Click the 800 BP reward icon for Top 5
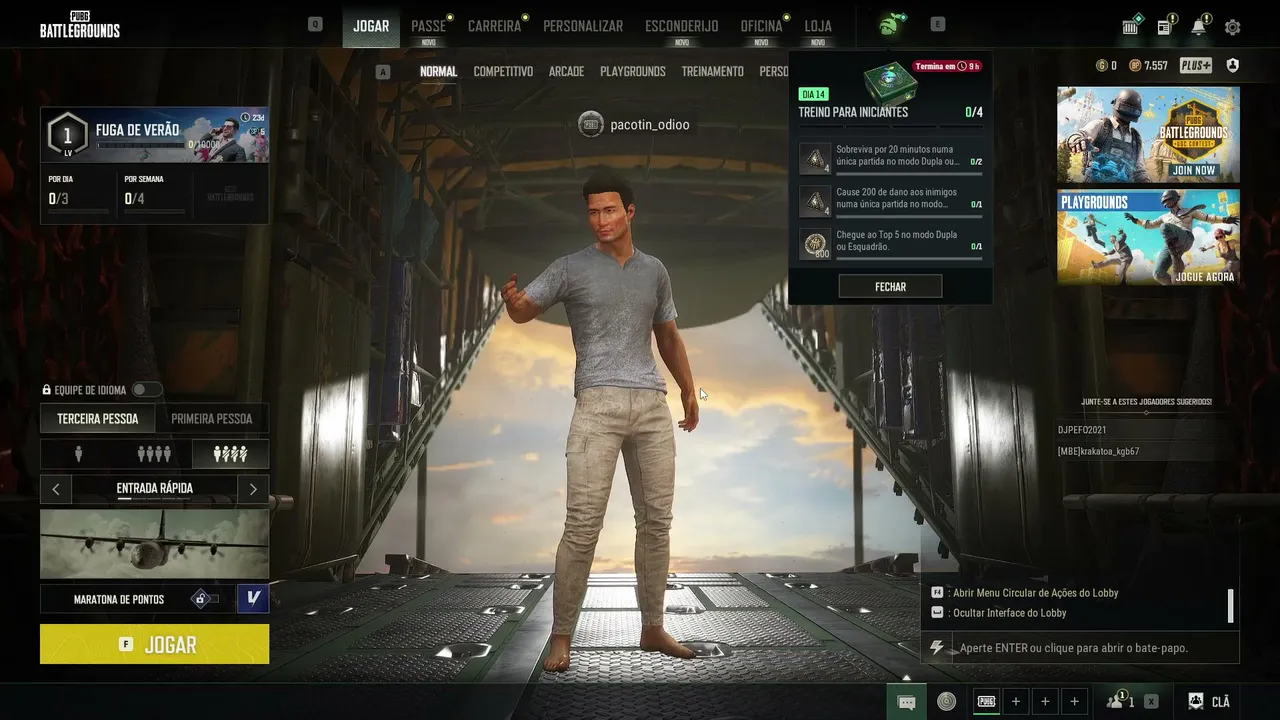The height and width of the screenshot is (720, 1280). (816, 243)
